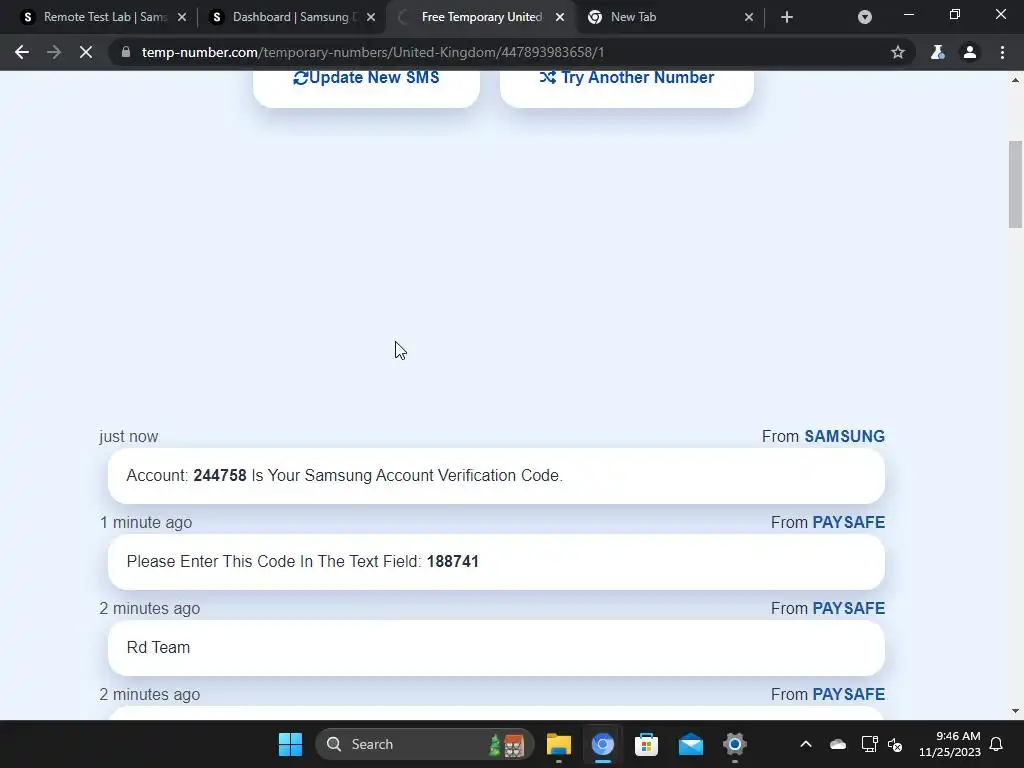
Task: Open the tab search dropdown arrow
Action: [x=865, y=17]
